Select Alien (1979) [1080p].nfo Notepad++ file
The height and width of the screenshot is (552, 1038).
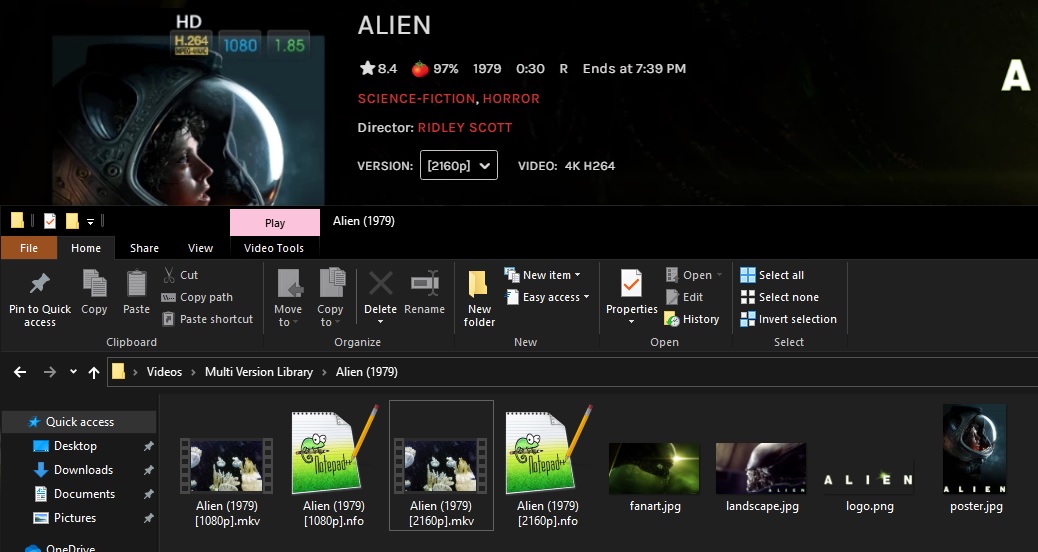[x=334, y=467]
